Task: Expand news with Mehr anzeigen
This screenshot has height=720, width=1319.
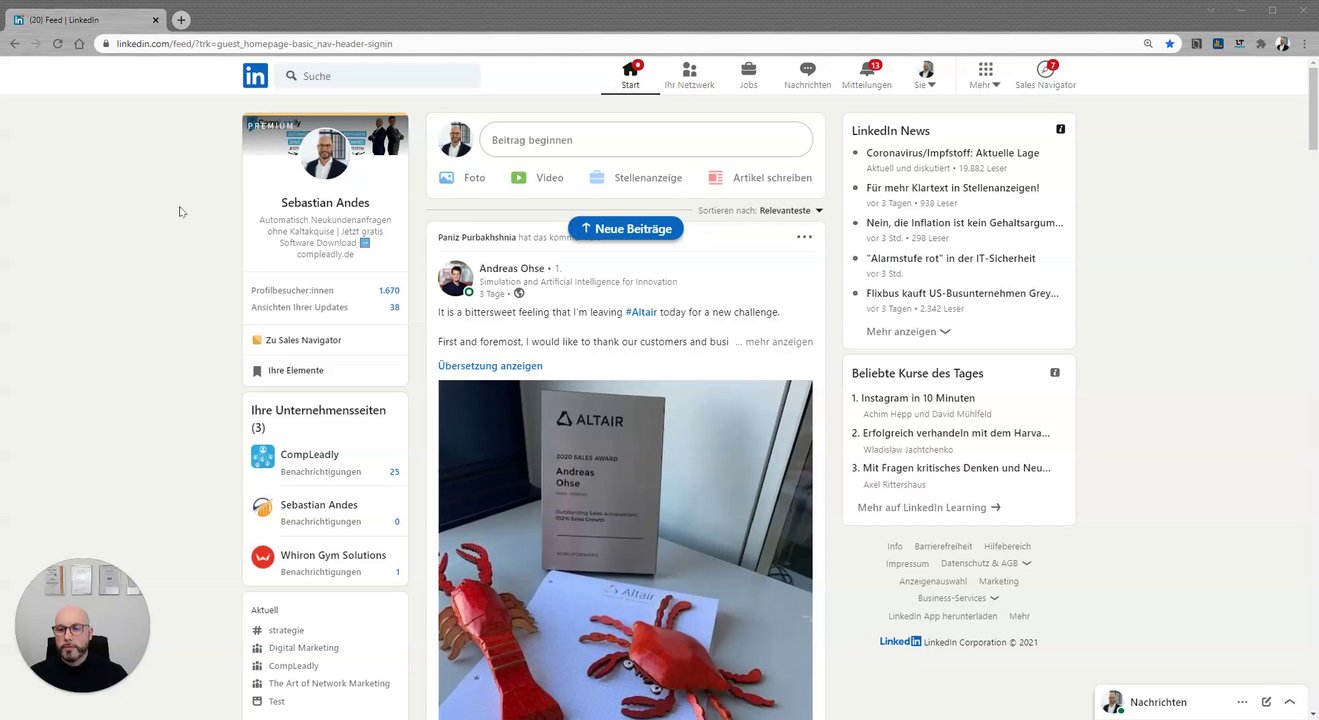Action: (x=908, y=331)
